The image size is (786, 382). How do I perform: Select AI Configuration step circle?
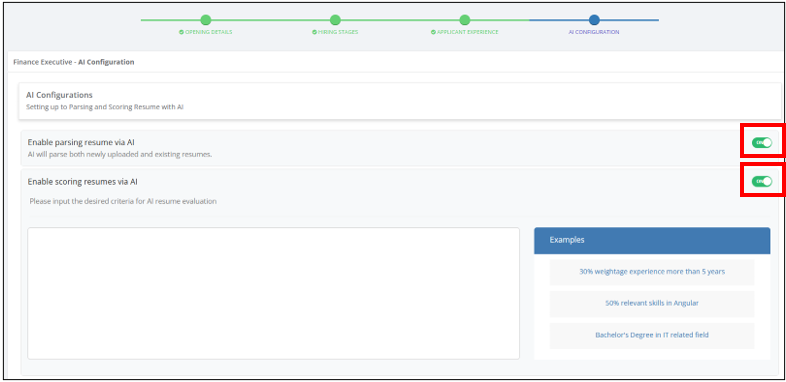pyautogui.click(x=594, y=20)
